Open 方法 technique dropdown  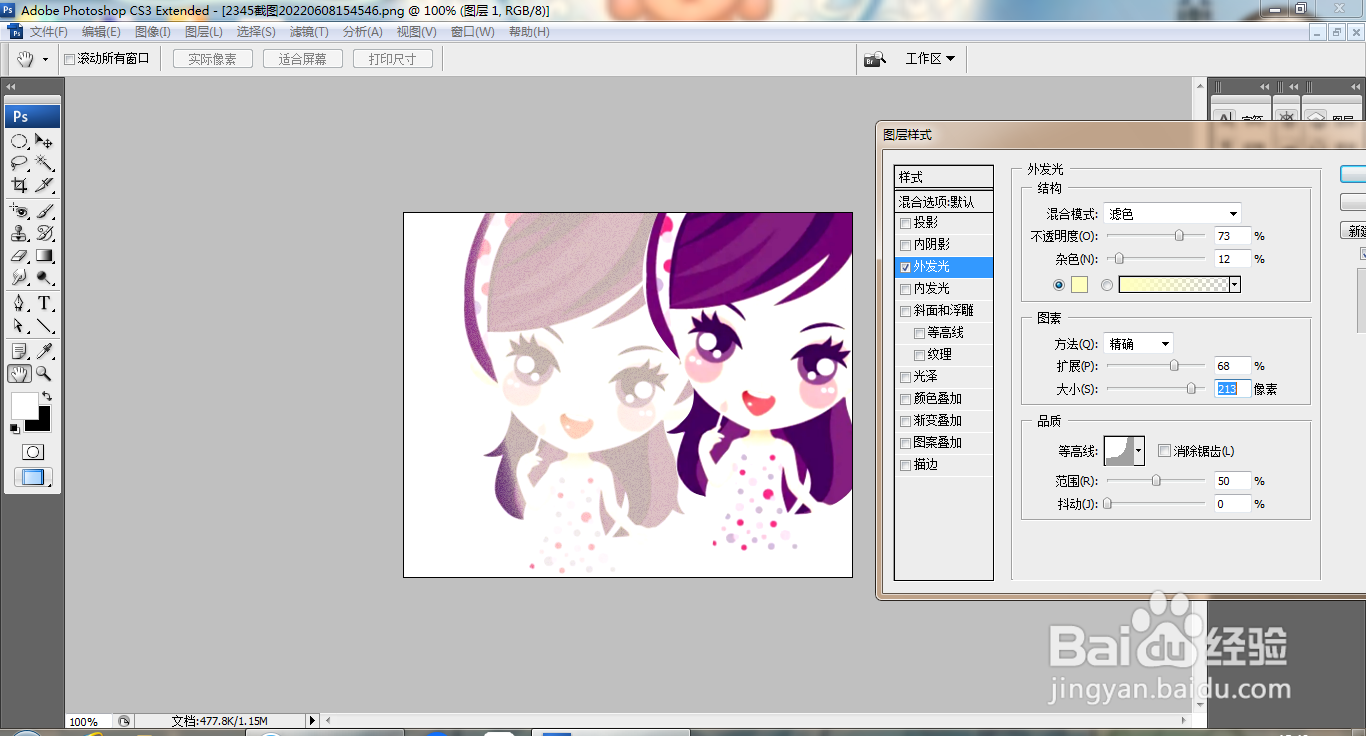pyautogui.click(x=1138, y=343)
